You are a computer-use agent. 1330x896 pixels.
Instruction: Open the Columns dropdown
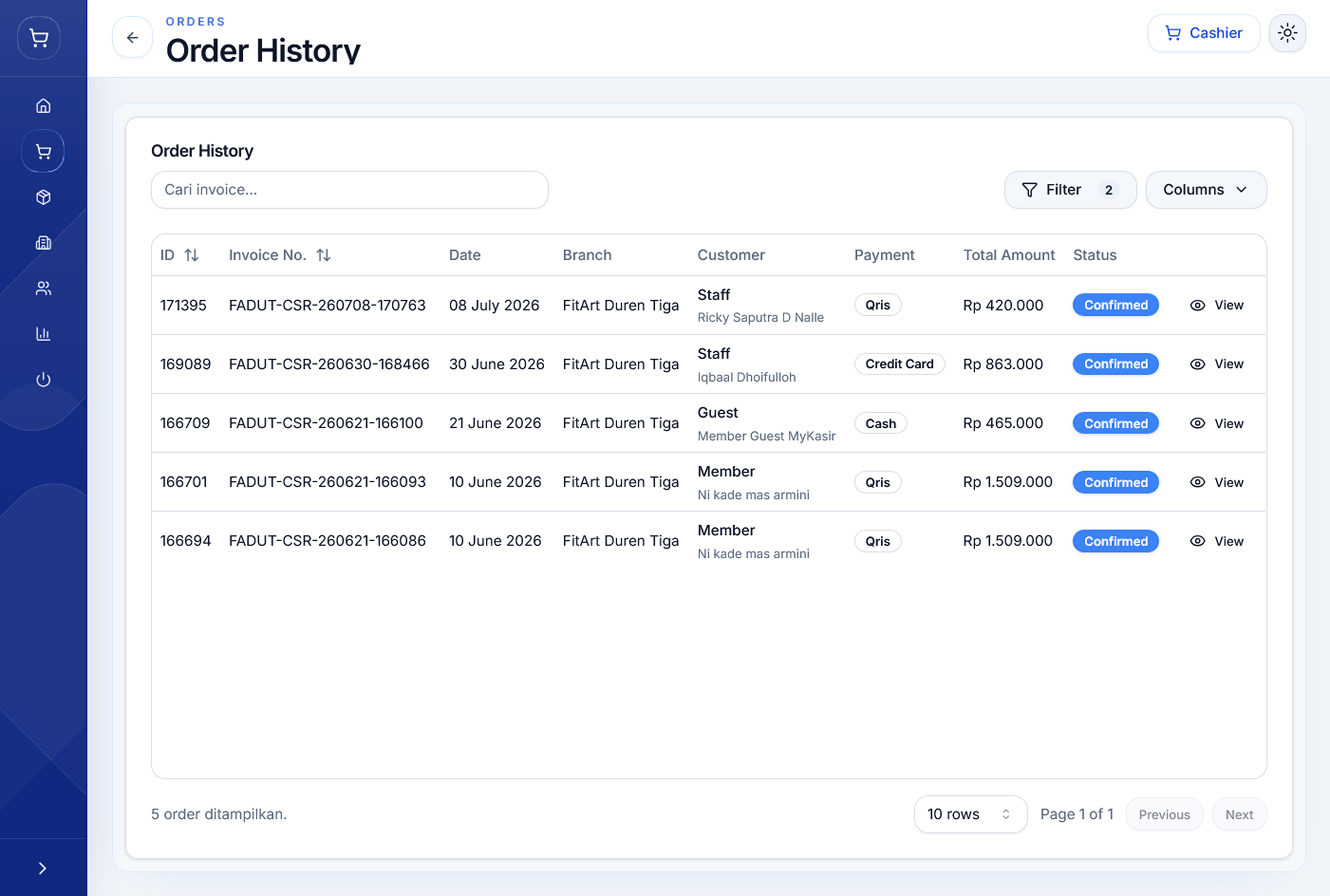pos(1206,190)
